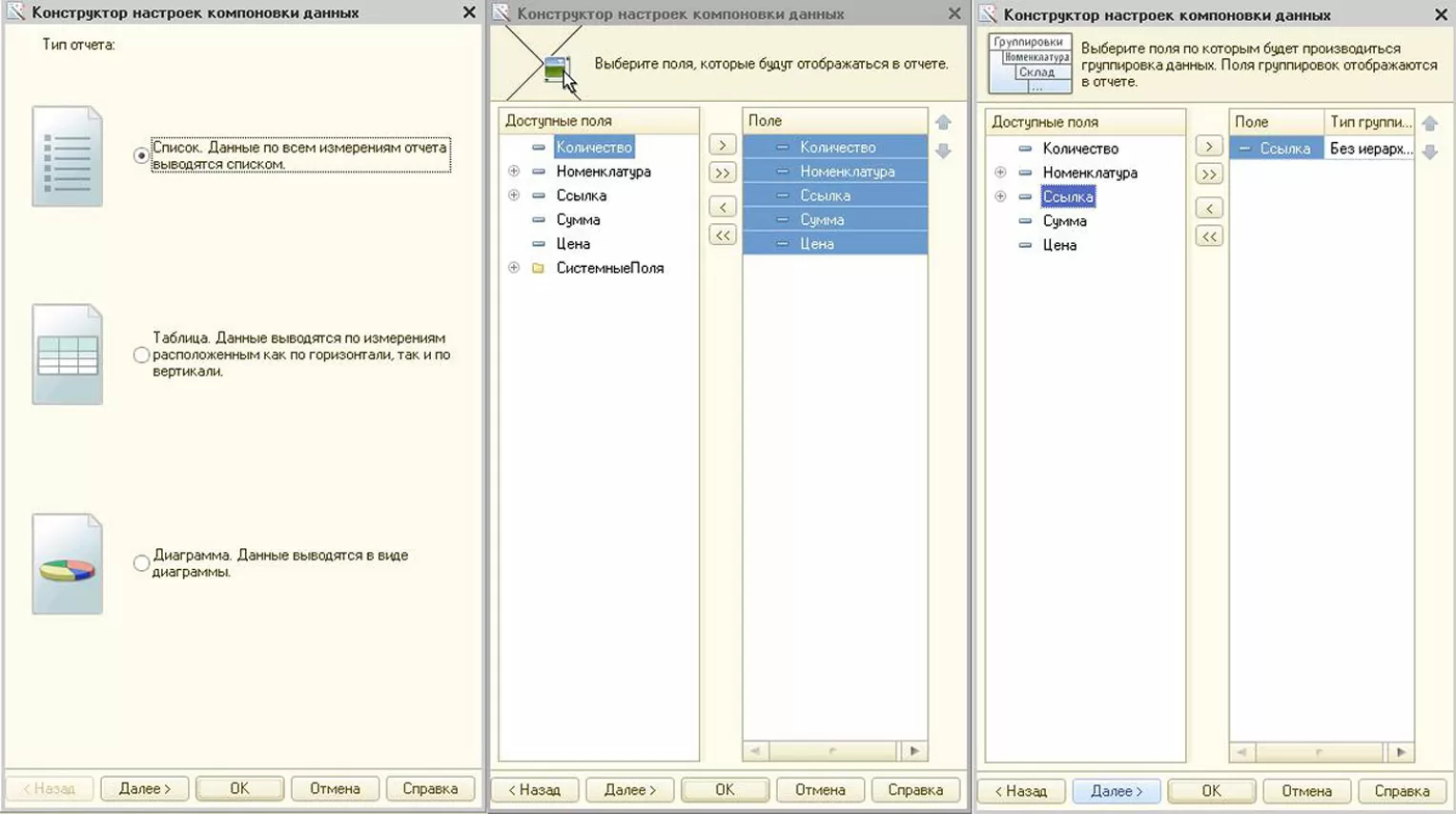Click the 'Тип группи...' column header
The image size is (1456, 814).
tap(1369, 122)
